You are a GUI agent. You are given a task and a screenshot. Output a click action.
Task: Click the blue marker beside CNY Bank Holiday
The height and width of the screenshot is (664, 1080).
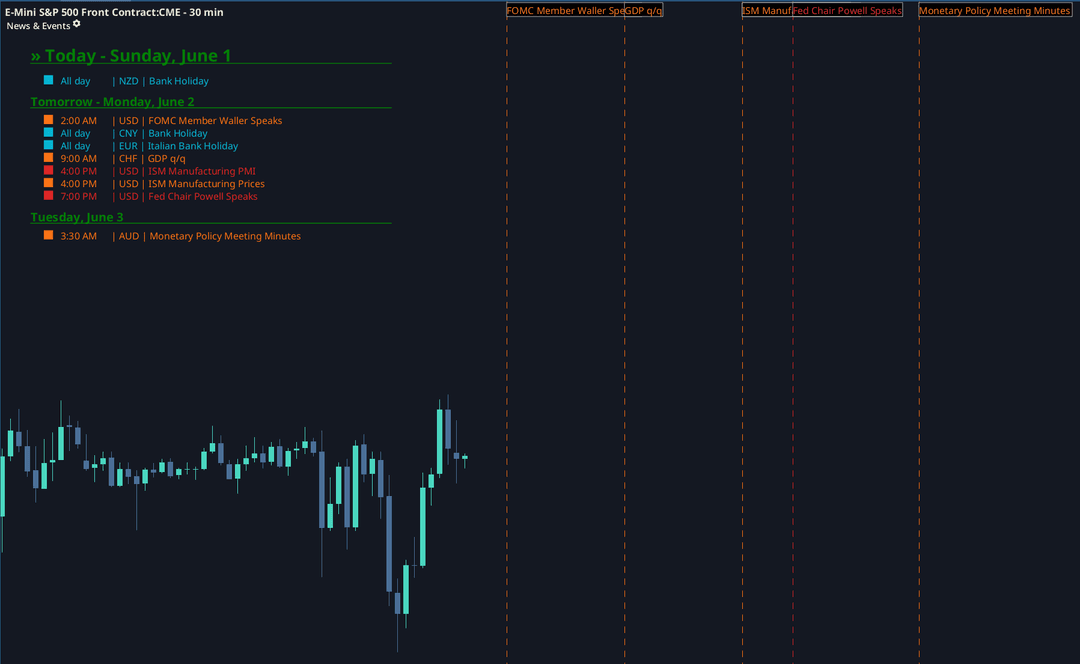[48, 132]
